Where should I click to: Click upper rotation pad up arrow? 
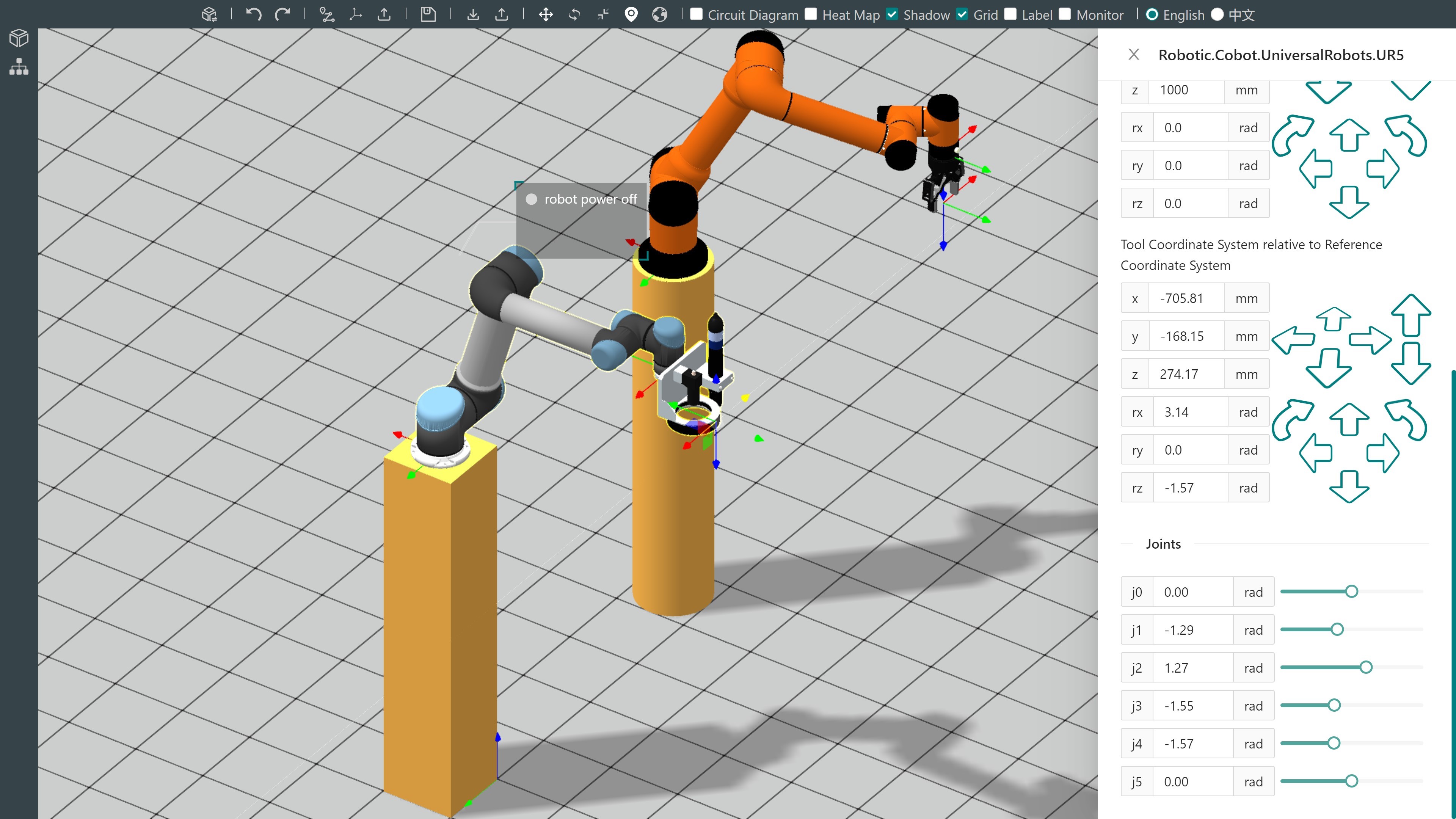click(1349, 135)
